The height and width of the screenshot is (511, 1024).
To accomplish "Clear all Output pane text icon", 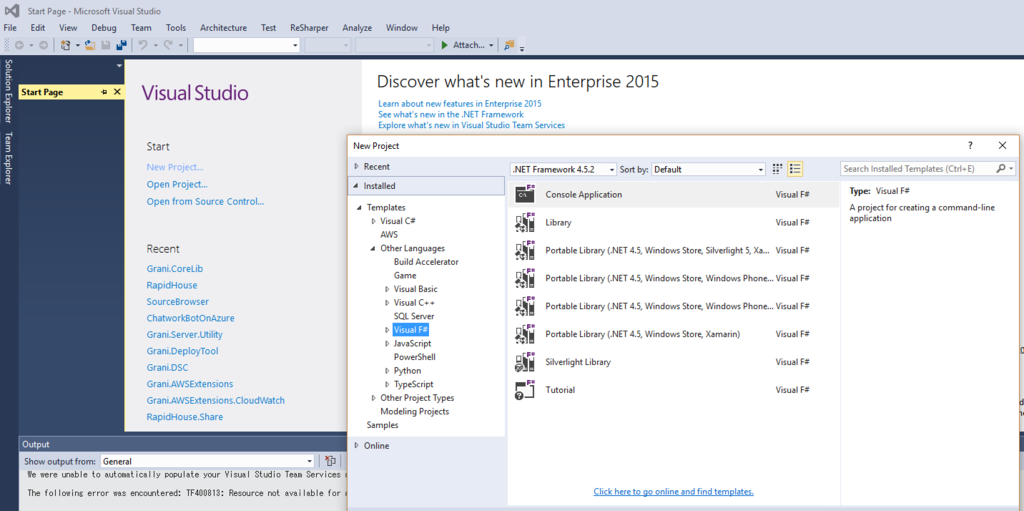I will [x=331, y=461].
